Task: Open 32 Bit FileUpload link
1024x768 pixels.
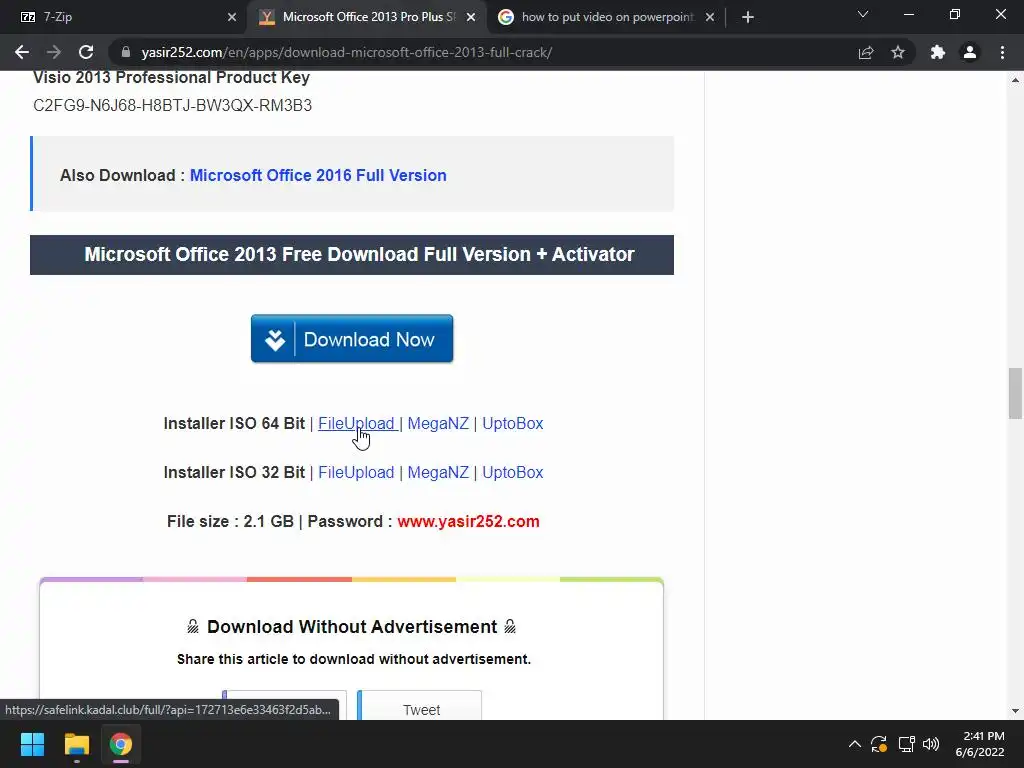Action: point(356,472)
